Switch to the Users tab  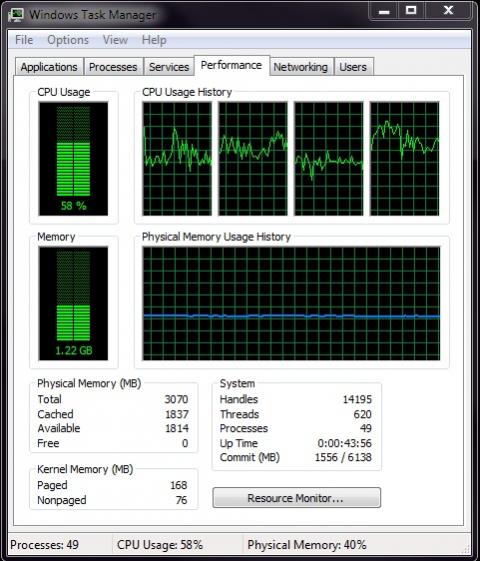pyautogui.click(x=353, y=67)
